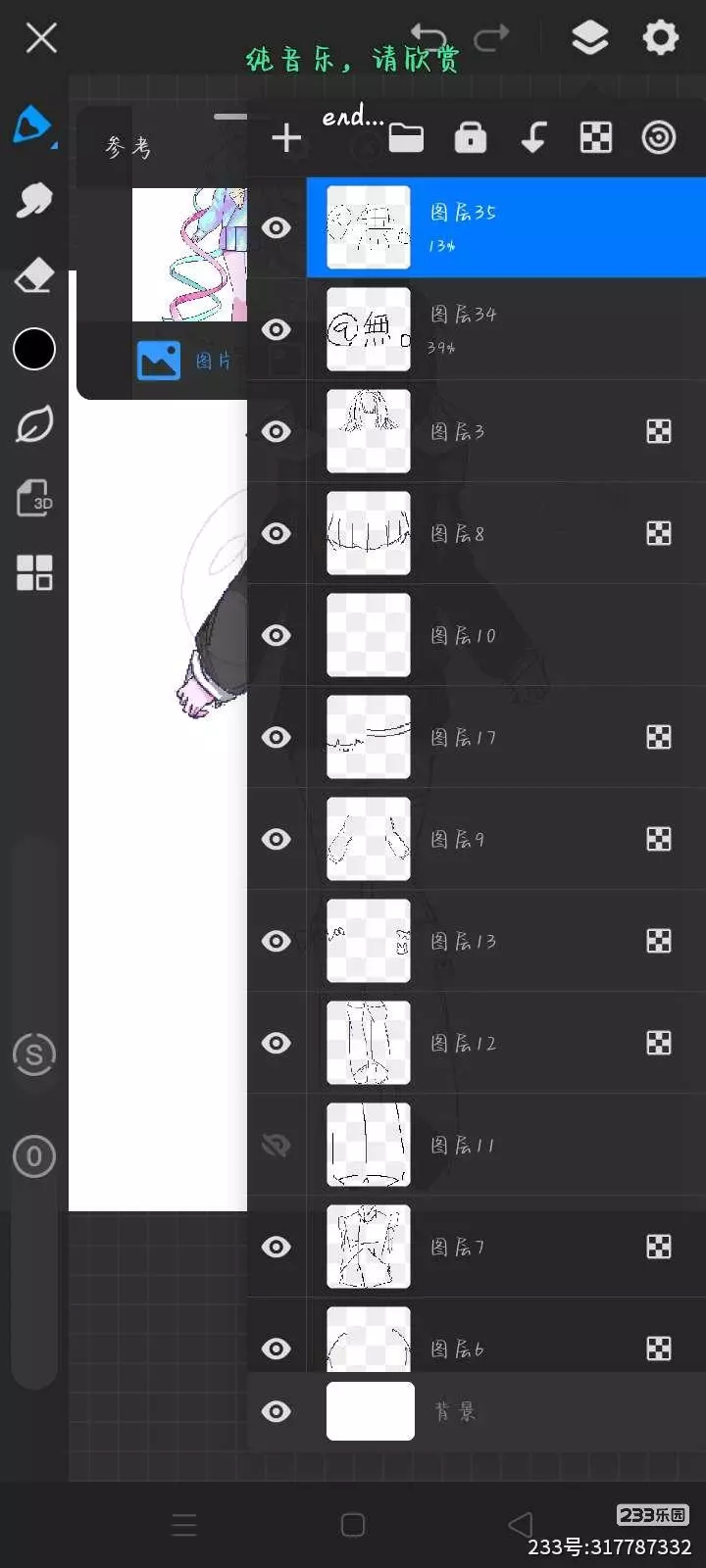Click the 图层12 layer thumbnail

pos(369,1043)
